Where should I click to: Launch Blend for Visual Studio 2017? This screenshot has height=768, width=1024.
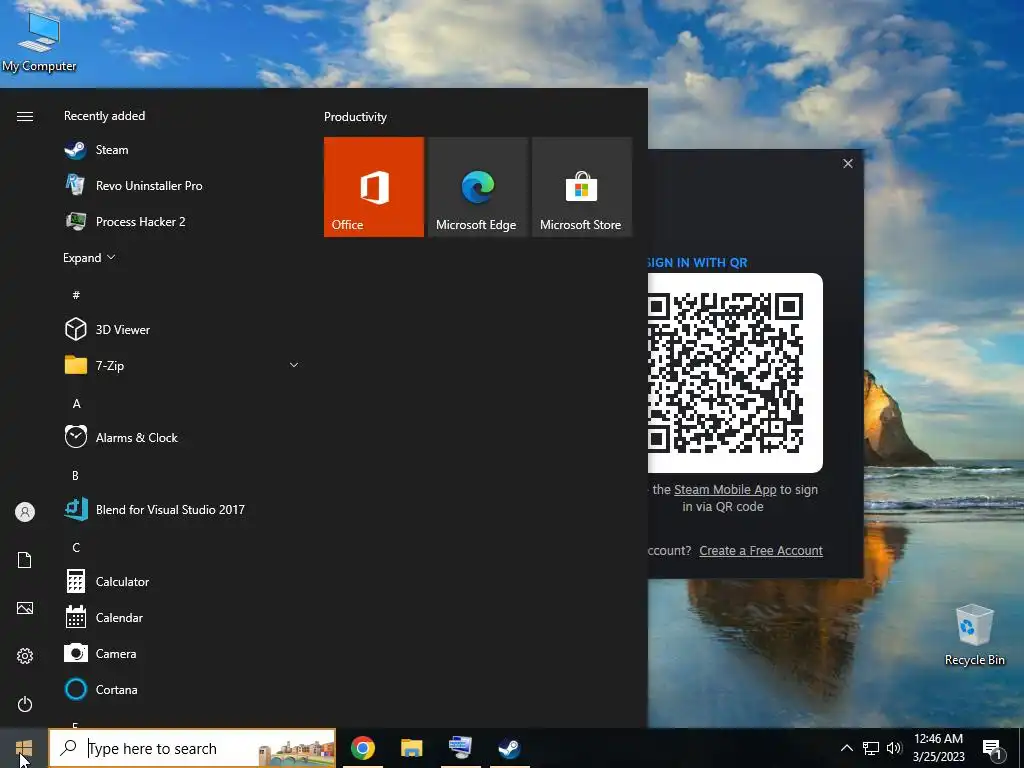[183, 509]
